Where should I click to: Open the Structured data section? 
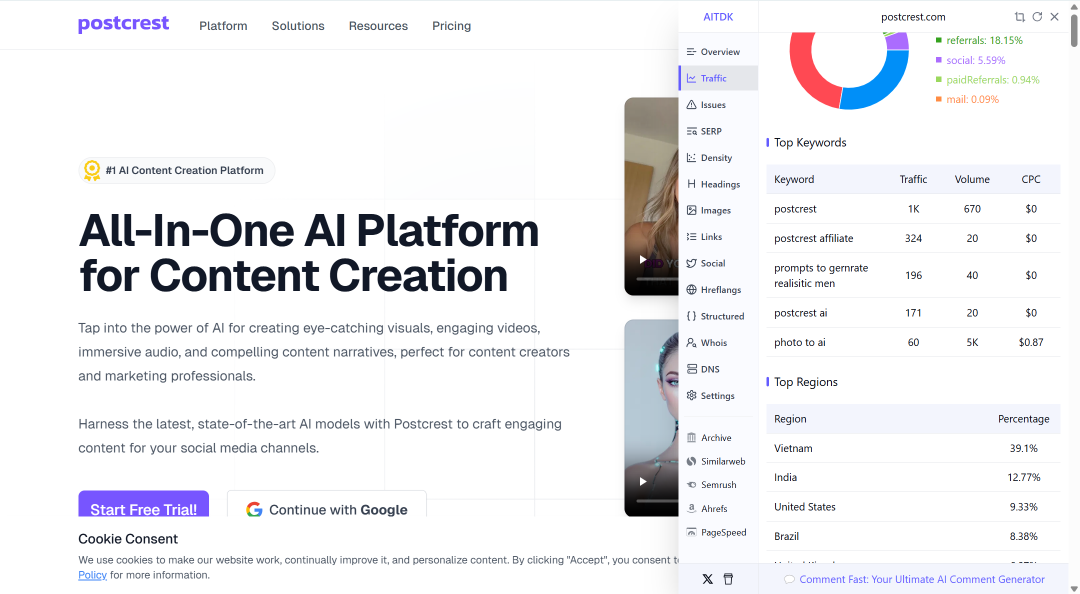(718, 316)
